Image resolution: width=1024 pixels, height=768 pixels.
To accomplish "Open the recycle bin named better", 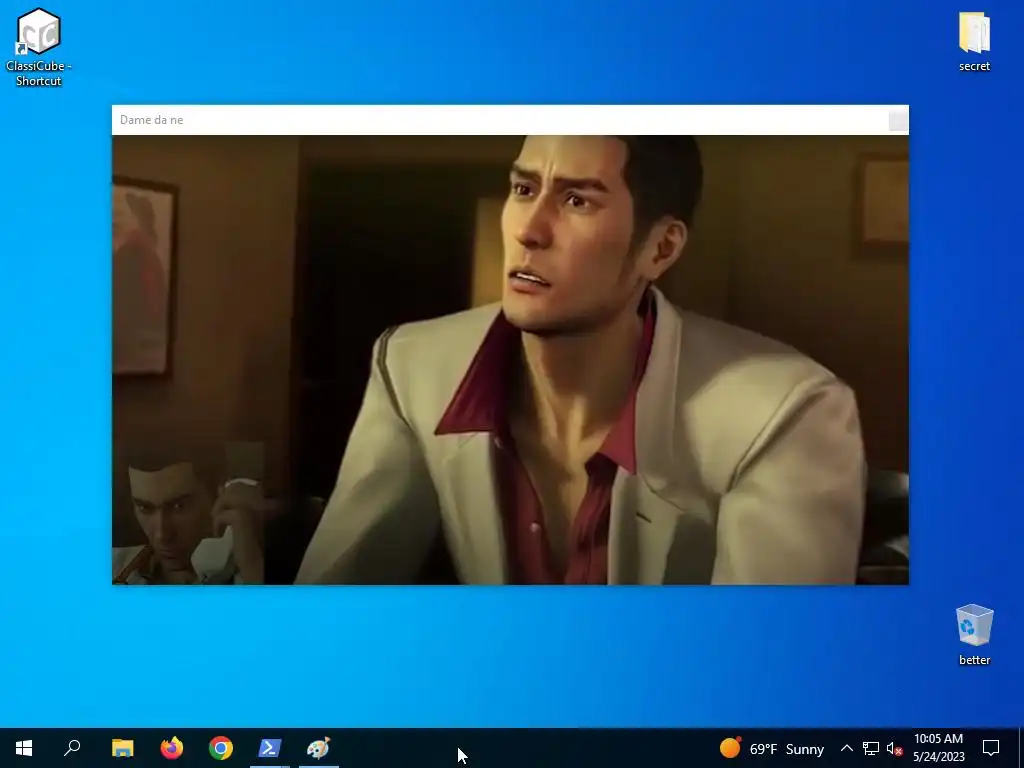I will pos(974,634).
